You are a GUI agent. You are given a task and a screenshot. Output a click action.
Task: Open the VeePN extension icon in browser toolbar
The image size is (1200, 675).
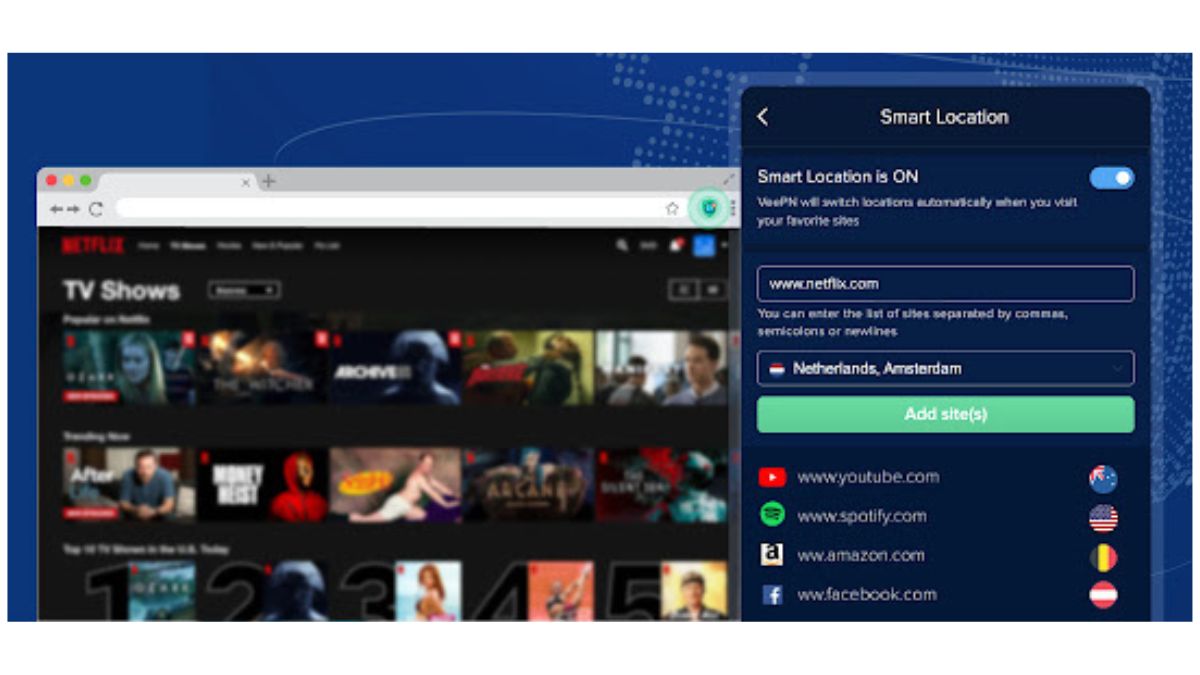pos(709,207)
